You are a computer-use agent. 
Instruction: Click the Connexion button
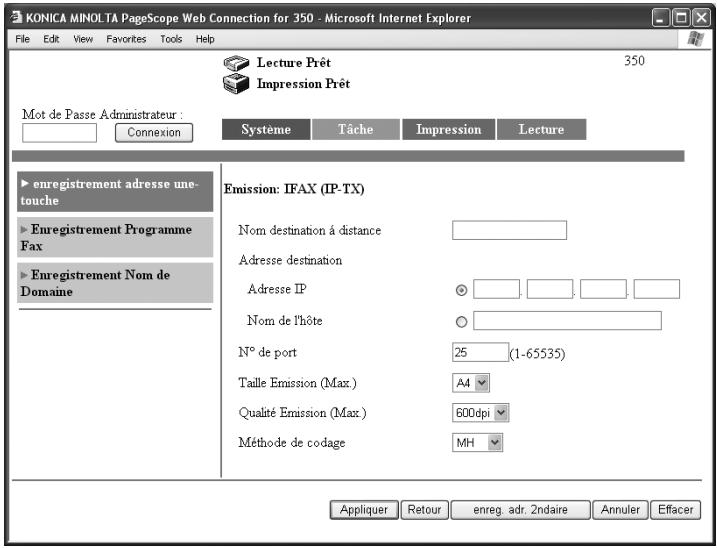click(154, 133)
